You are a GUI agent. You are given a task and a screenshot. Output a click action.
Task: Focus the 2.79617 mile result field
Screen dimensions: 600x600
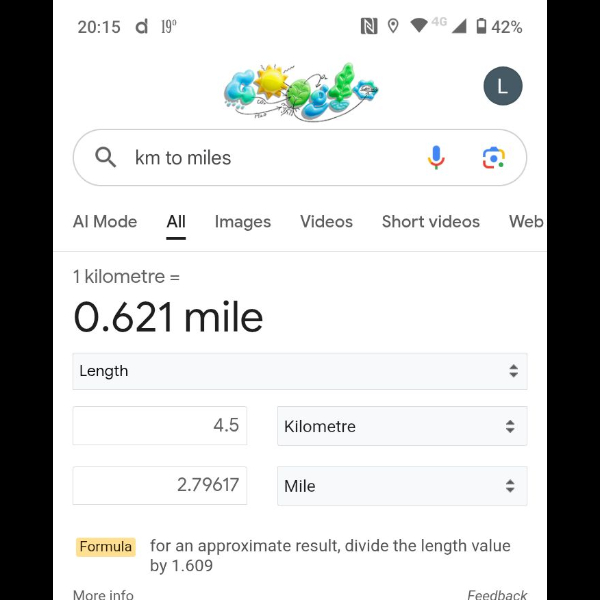tap(160, 486)
